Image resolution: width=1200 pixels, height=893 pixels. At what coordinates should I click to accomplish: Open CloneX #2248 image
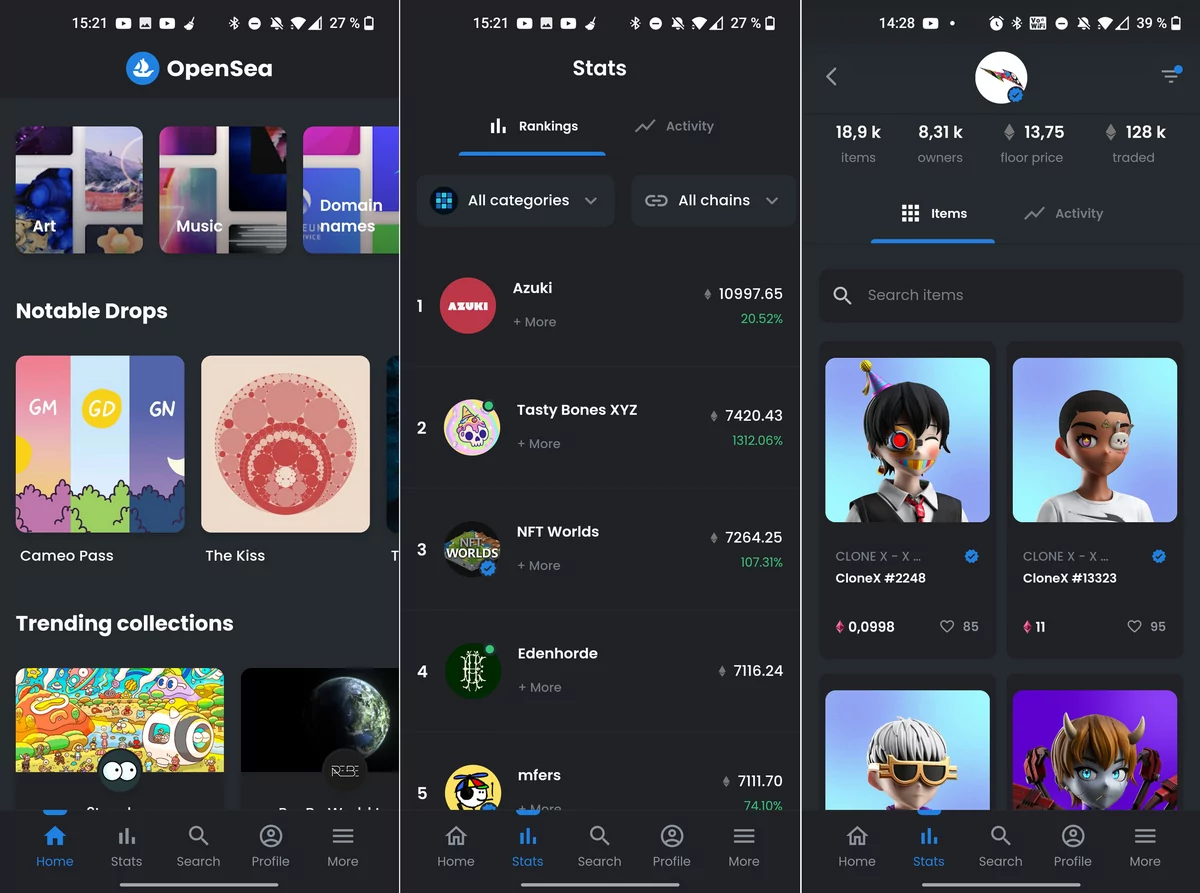tap(907, 440)
